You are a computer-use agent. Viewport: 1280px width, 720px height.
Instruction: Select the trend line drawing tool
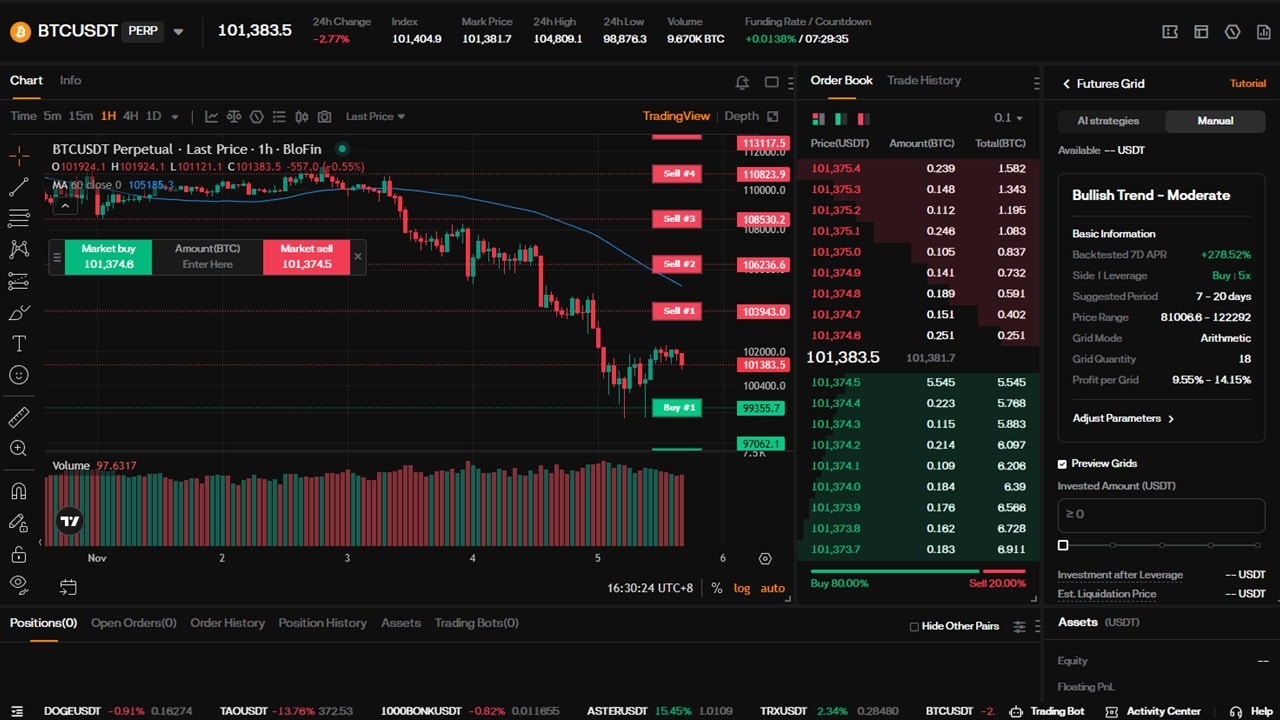coord(18,187)
